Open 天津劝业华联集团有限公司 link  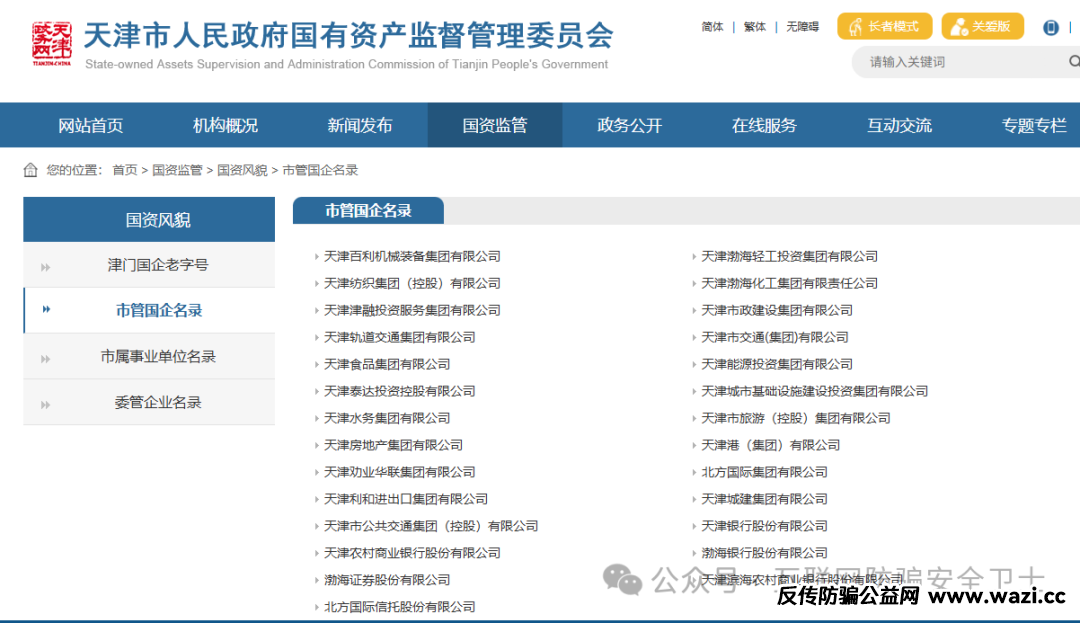point(399,472)
